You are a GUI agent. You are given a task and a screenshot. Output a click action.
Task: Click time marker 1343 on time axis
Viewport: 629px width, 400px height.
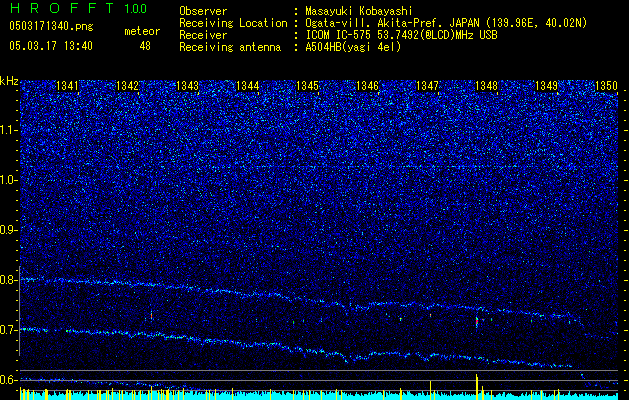point(187,85)
